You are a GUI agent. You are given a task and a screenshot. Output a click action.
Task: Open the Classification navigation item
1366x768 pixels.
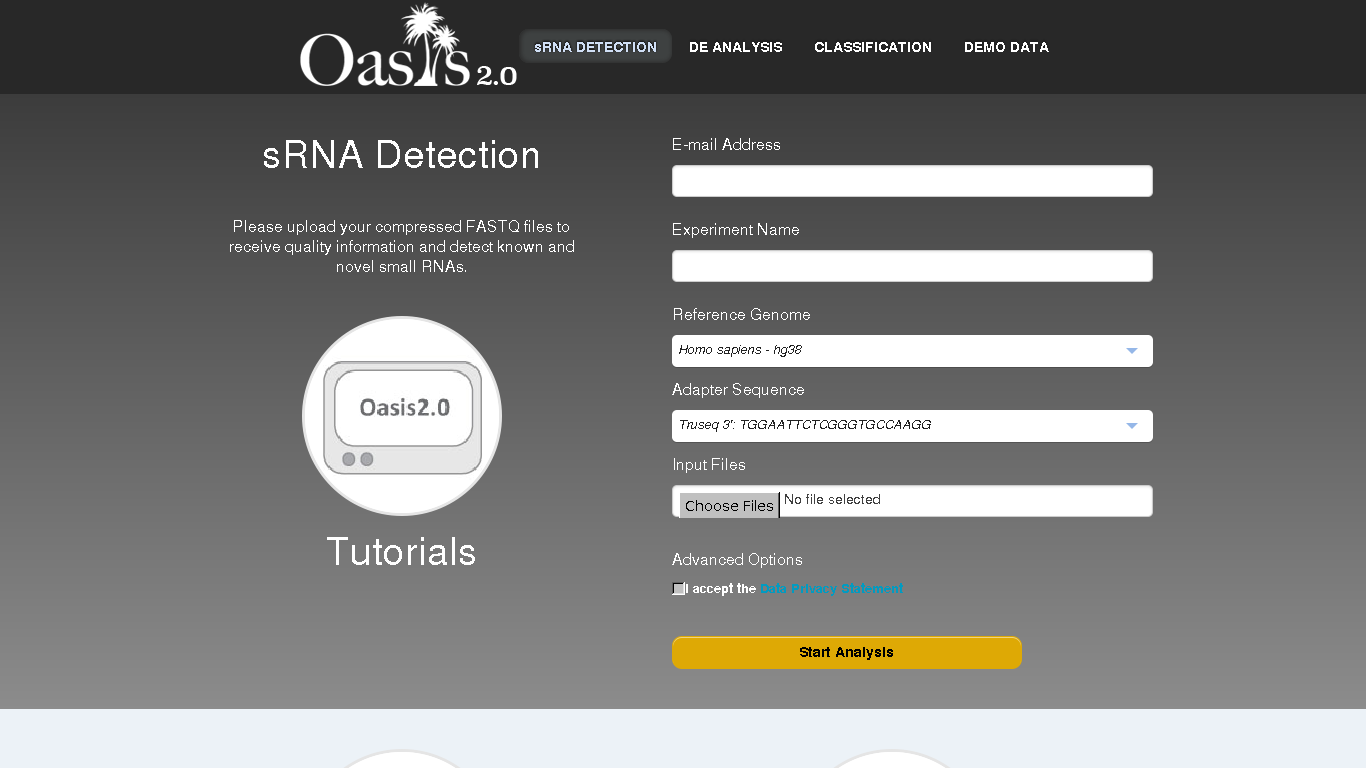point(872,47)
